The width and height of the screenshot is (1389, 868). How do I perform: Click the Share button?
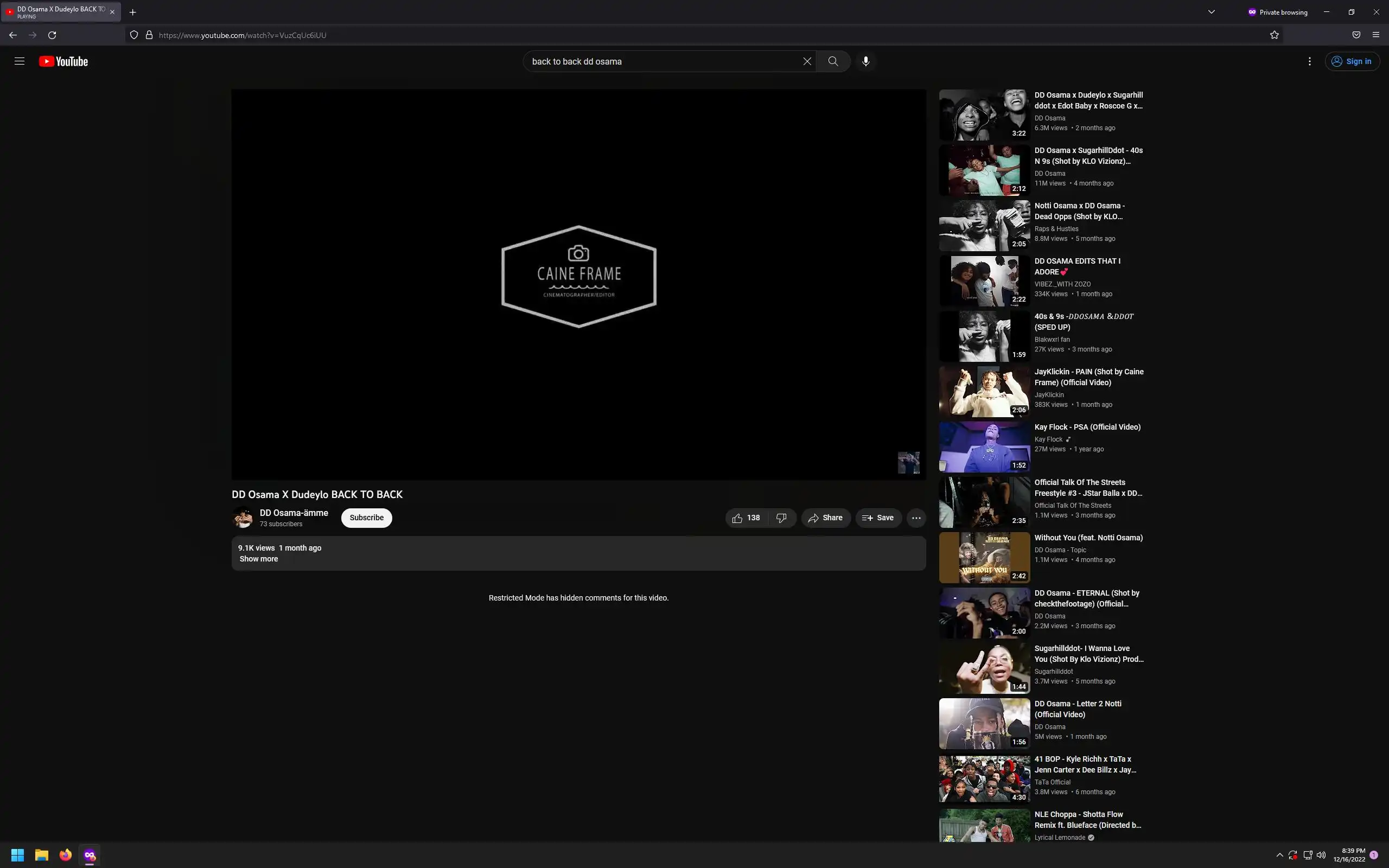[x=825, y=518]
